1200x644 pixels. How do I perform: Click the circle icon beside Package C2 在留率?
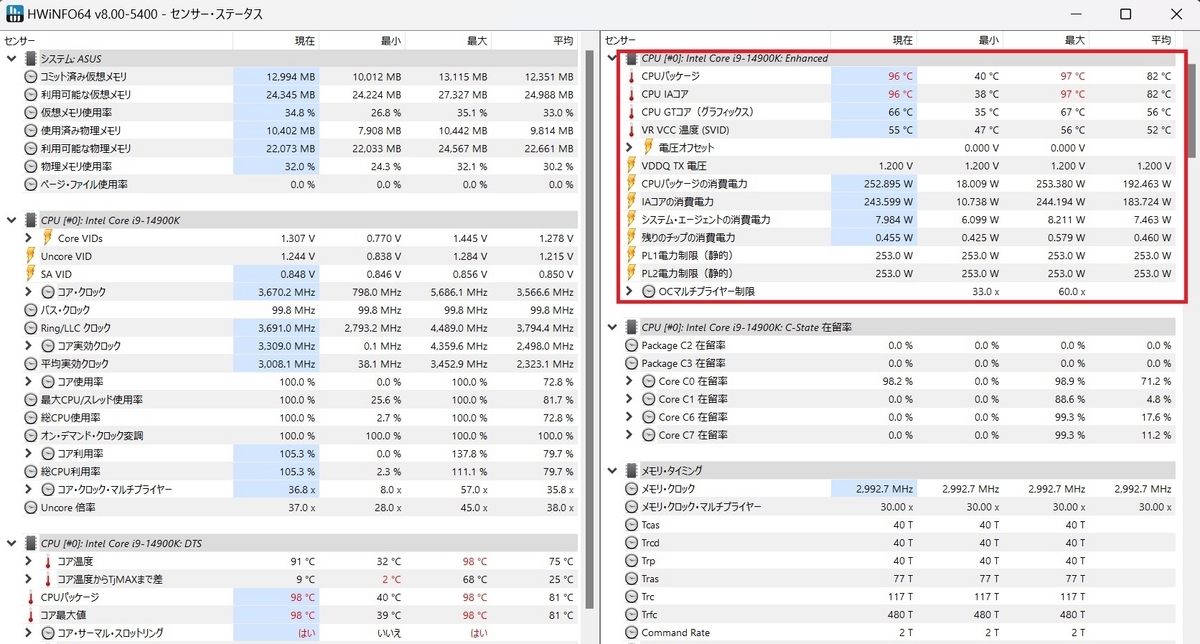[631, 345]
